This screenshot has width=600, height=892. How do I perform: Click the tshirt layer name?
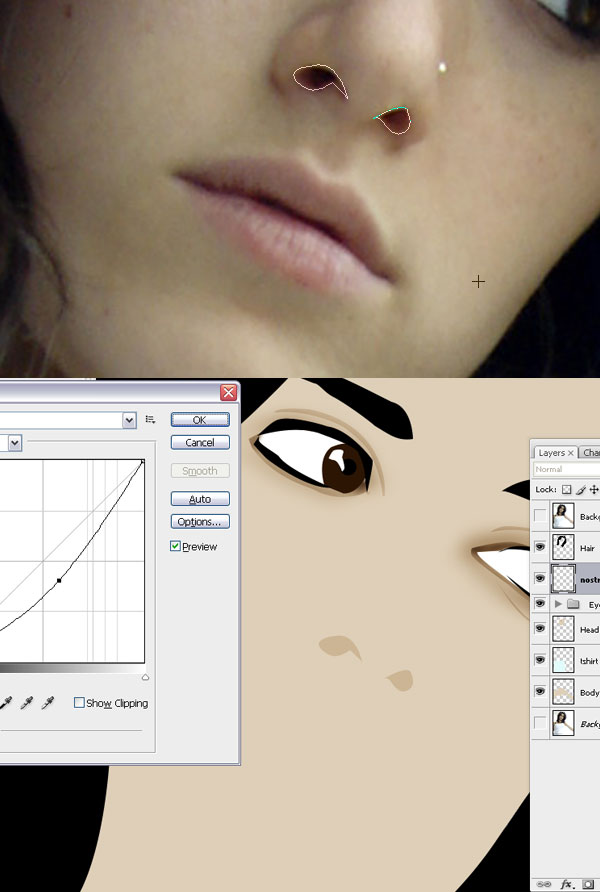point(589,661)
